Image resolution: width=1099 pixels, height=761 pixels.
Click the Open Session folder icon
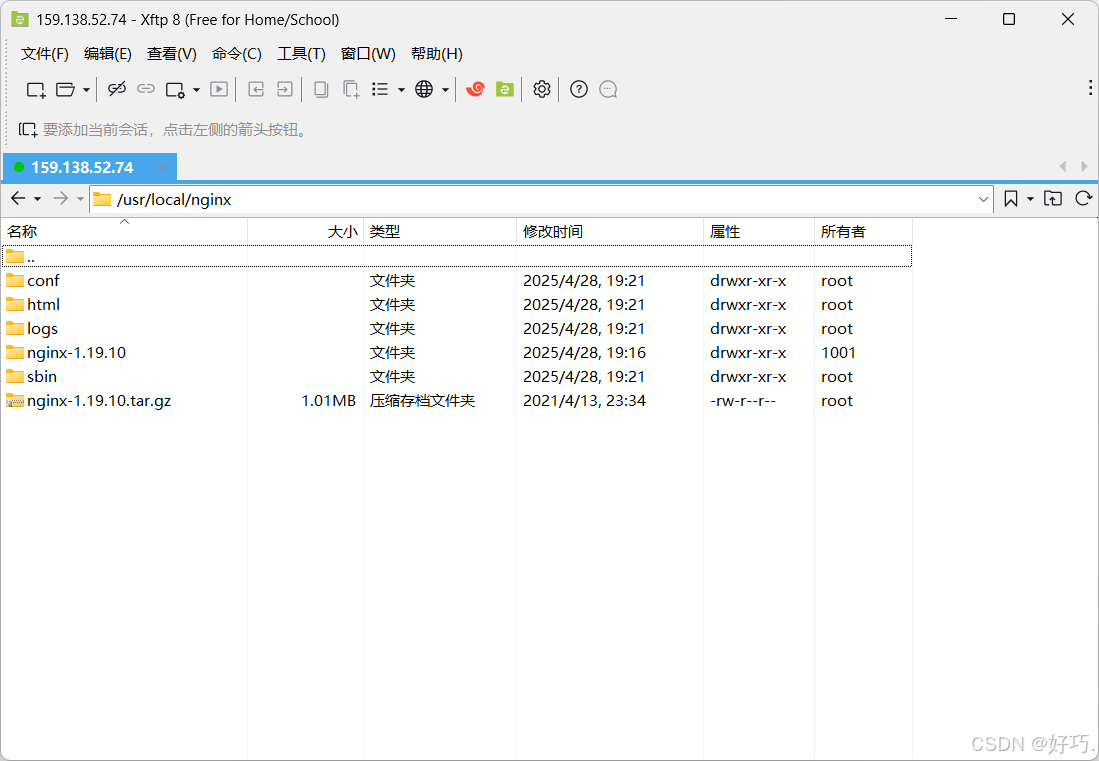pos(65,90)
